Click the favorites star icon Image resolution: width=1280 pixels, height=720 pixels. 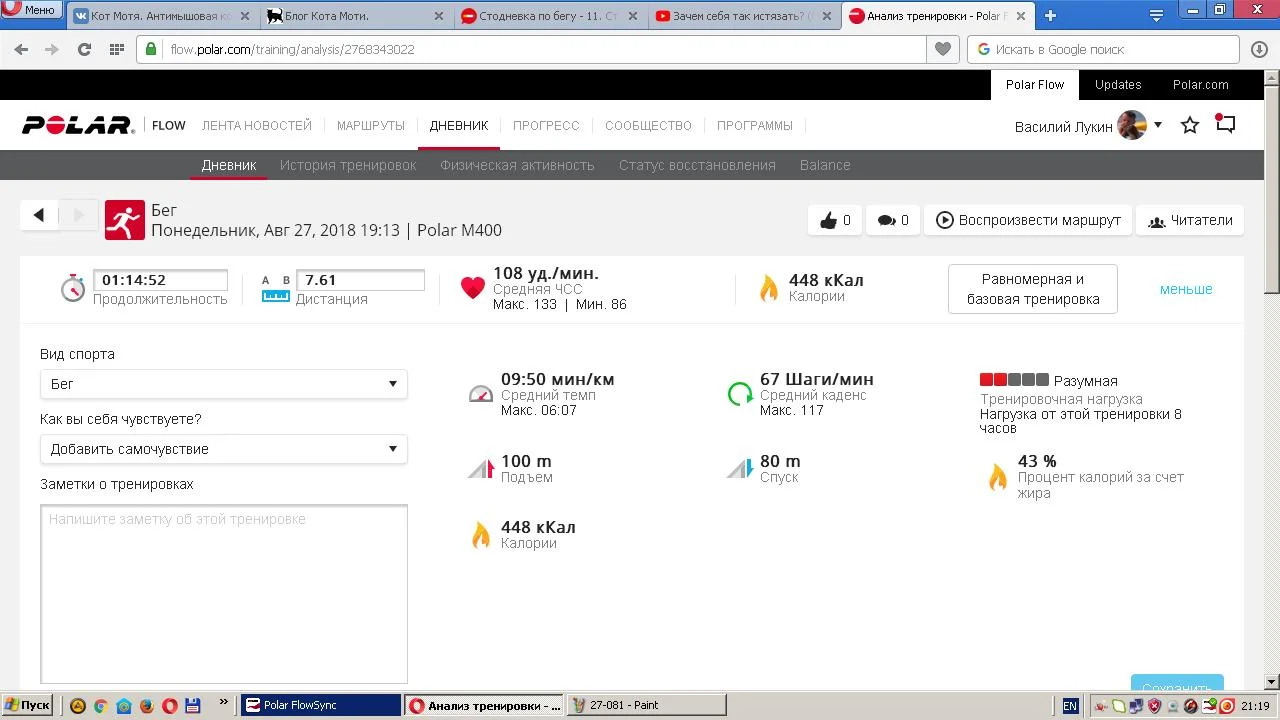point(1190,126)
